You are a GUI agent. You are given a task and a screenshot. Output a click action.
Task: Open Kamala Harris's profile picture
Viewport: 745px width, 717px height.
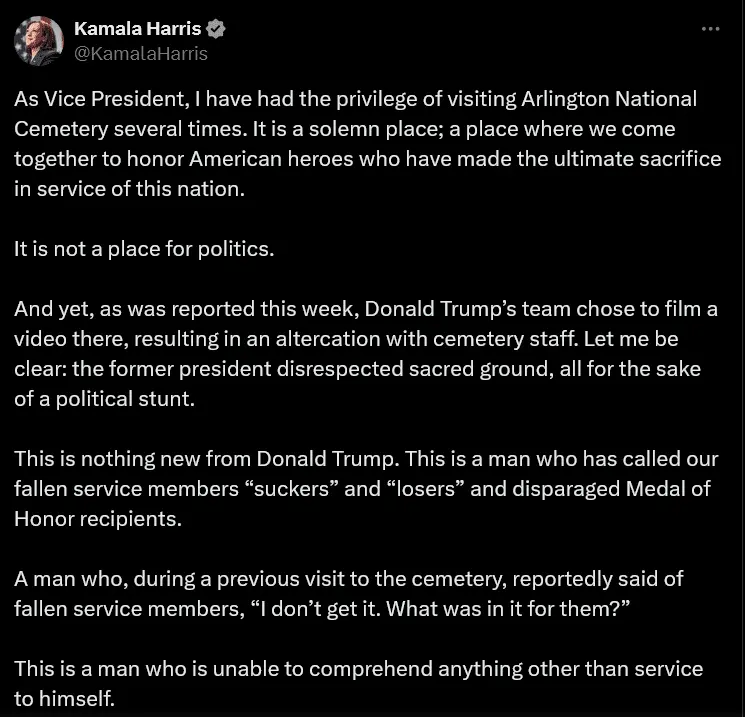39,41
